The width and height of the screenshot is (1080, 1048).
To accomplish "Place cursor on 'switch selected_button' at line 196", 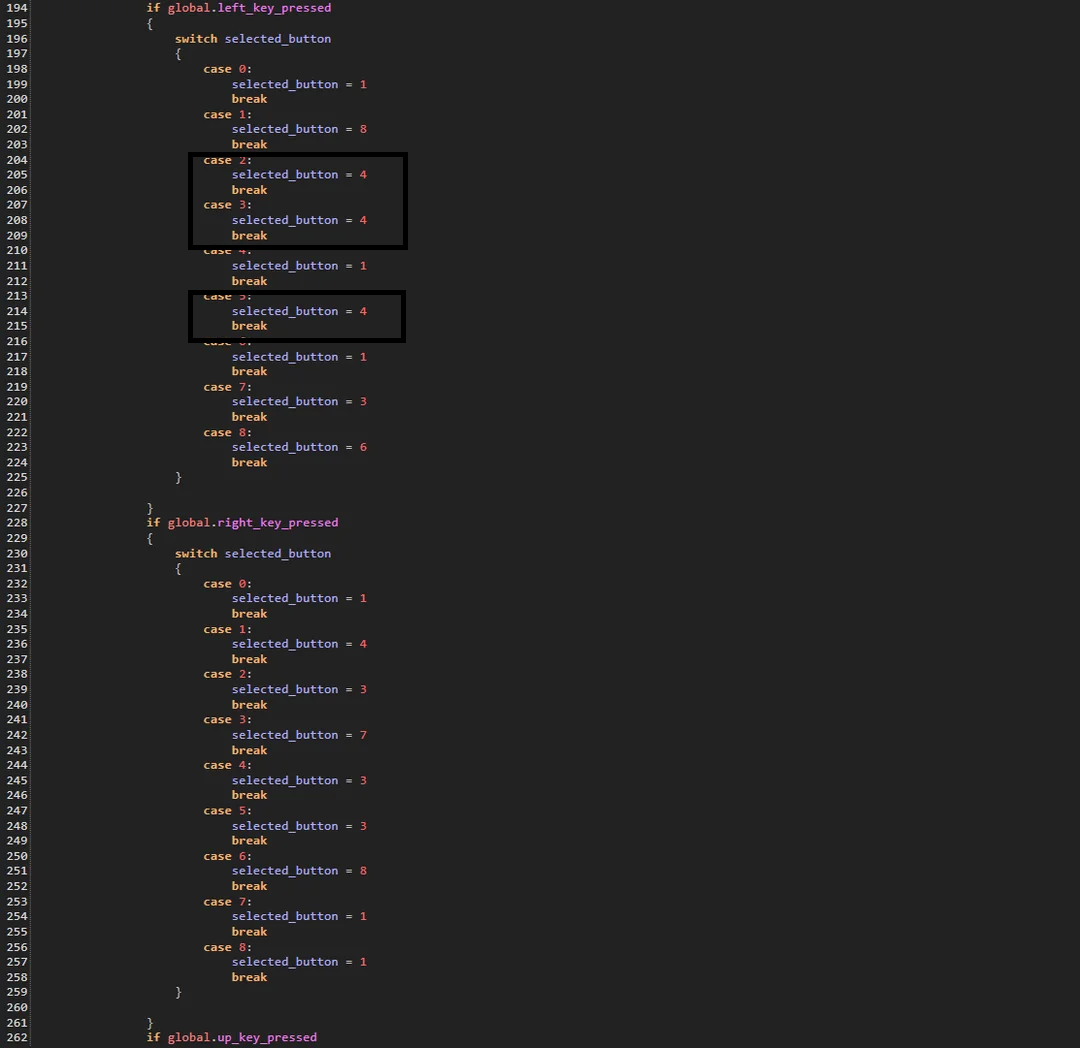I will pyautogui.click(x=252, y=39).
